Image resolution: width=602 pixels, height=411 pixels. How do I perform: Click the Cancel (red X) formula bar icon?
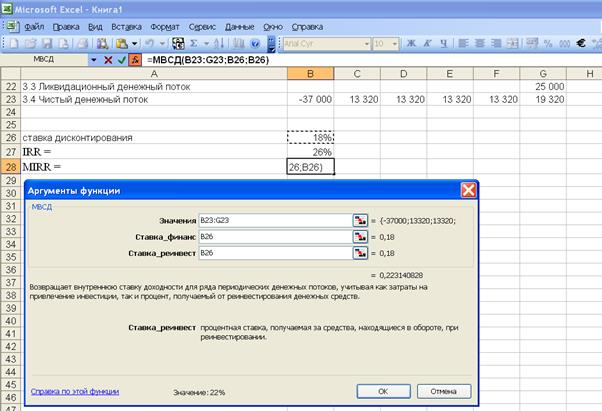[108, 60]
